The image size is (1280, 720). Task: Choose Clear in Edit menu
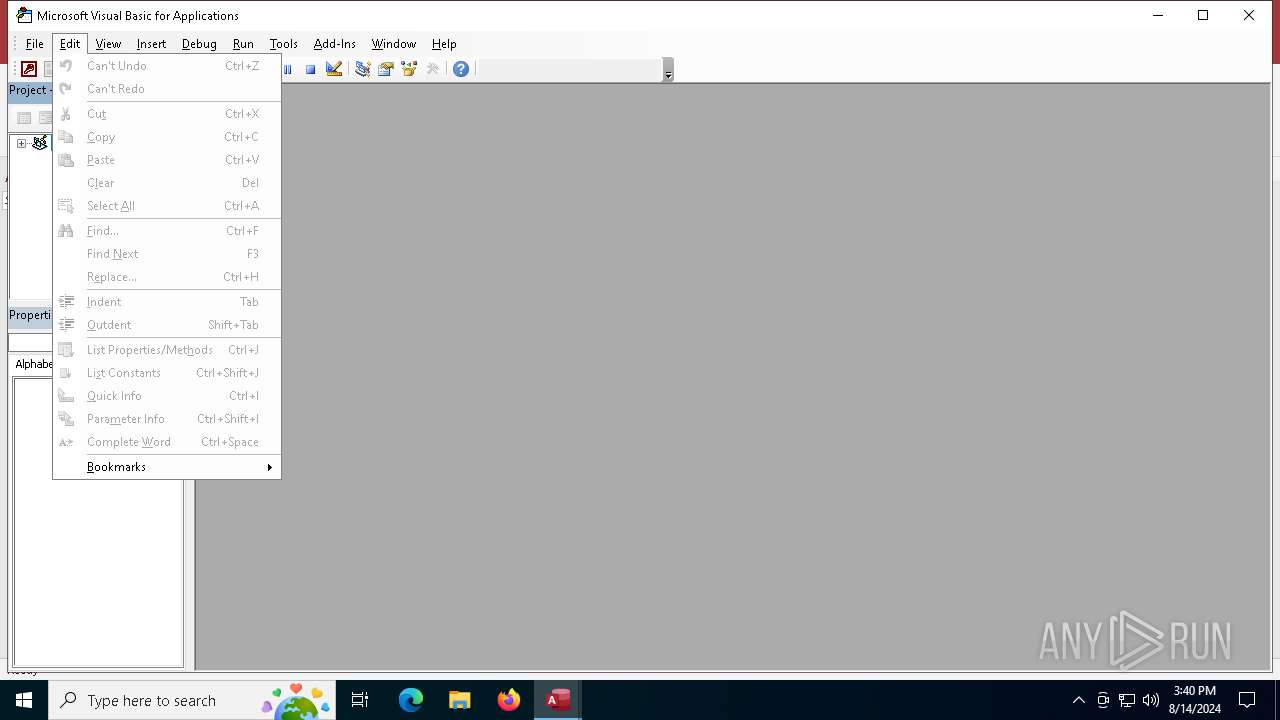167,183
